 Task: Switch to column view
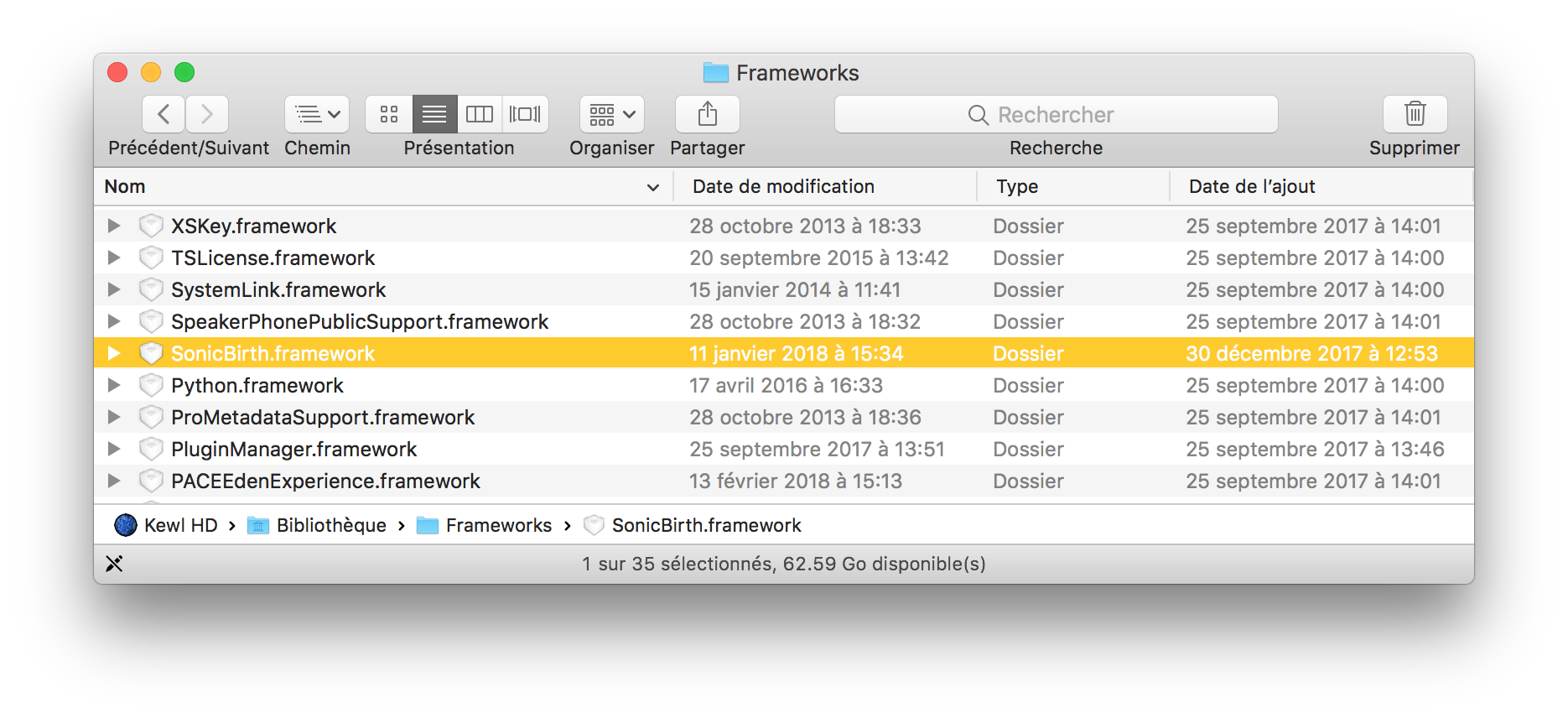[480, 114]
